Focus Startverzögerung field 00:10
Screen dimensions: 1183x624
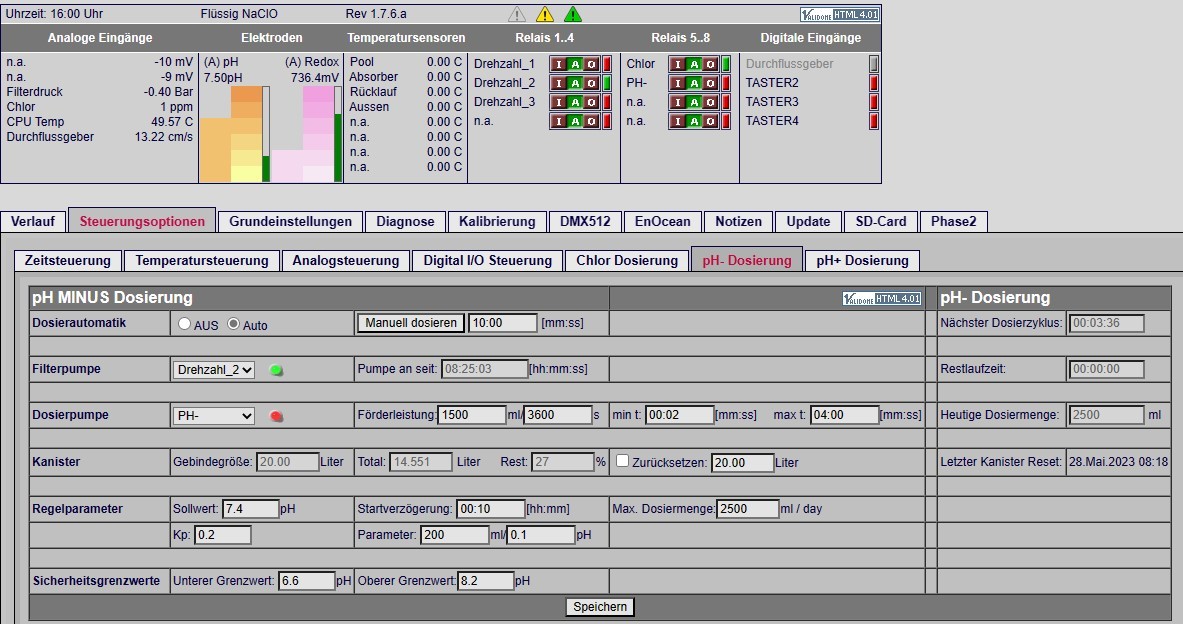(490, 509)
